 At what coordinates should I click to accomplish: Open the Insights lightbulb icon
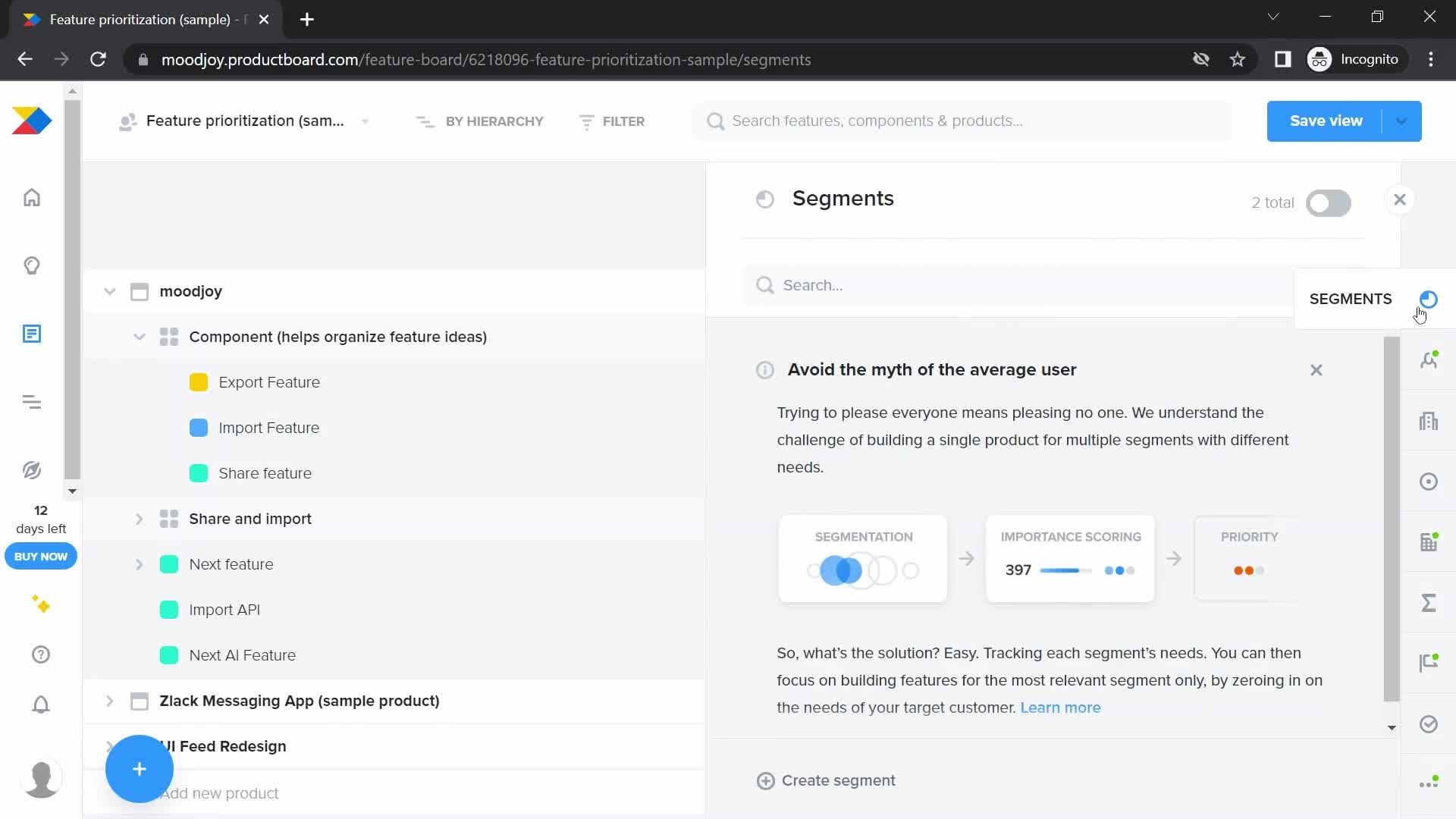pyautogui.click(x=32, y=265)
